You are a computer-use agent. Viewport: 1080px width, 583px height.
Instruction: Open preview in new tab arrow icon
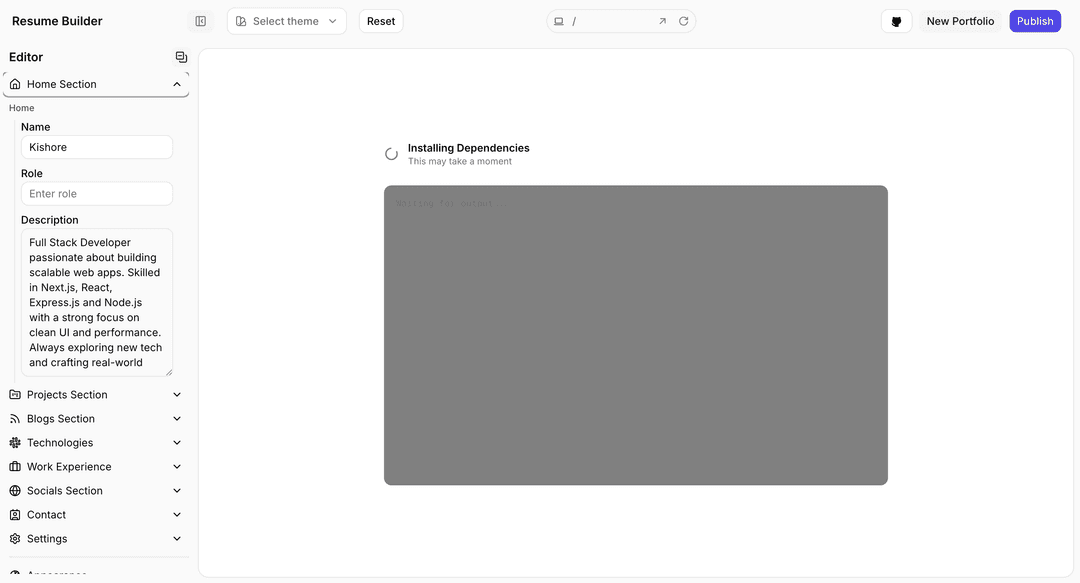point(662,21)
